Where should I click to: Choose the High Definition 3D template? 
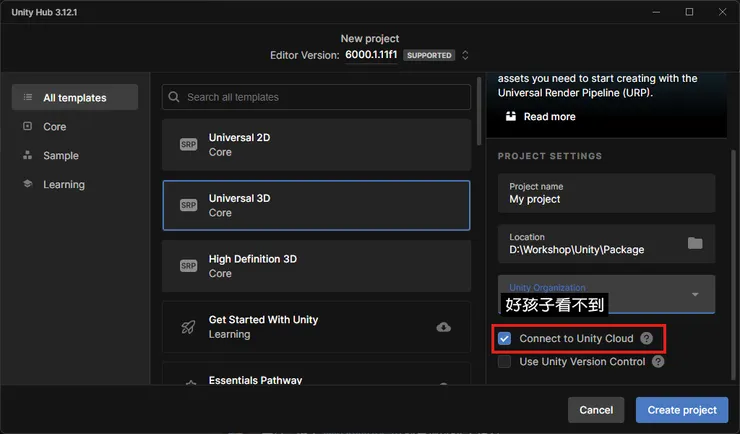pos(316,266)
